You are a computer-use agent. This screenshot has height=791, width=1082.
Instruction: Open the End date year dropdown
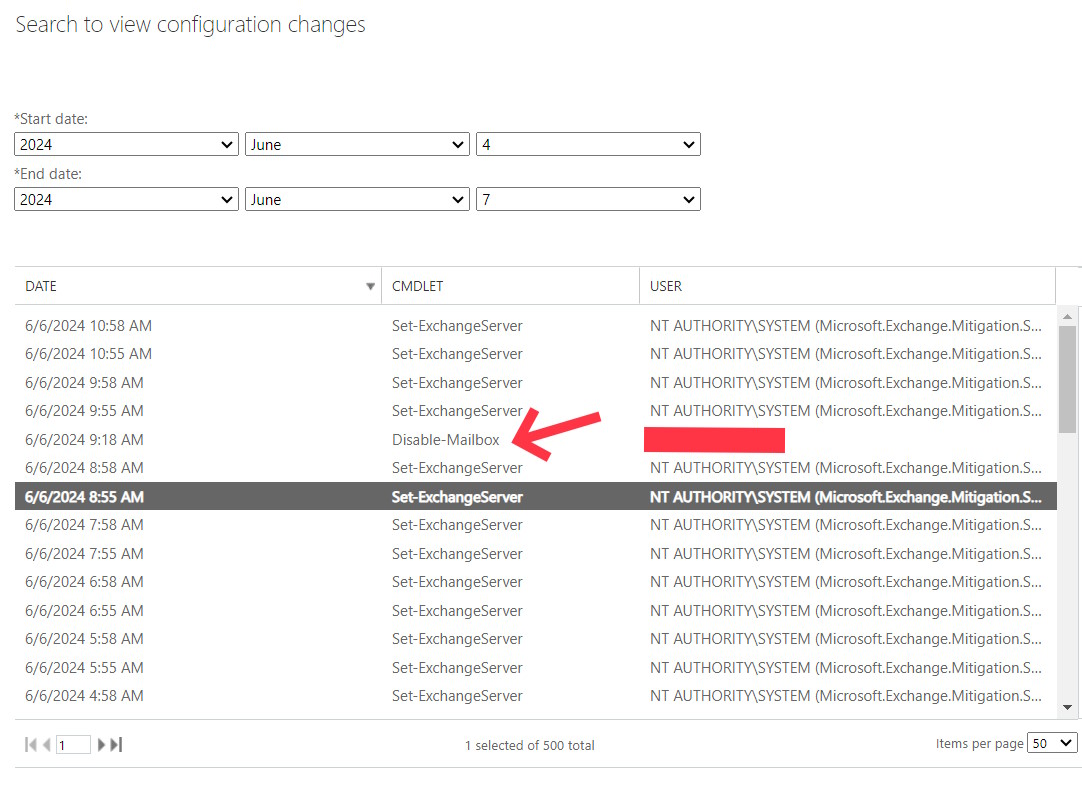(126, 199)
